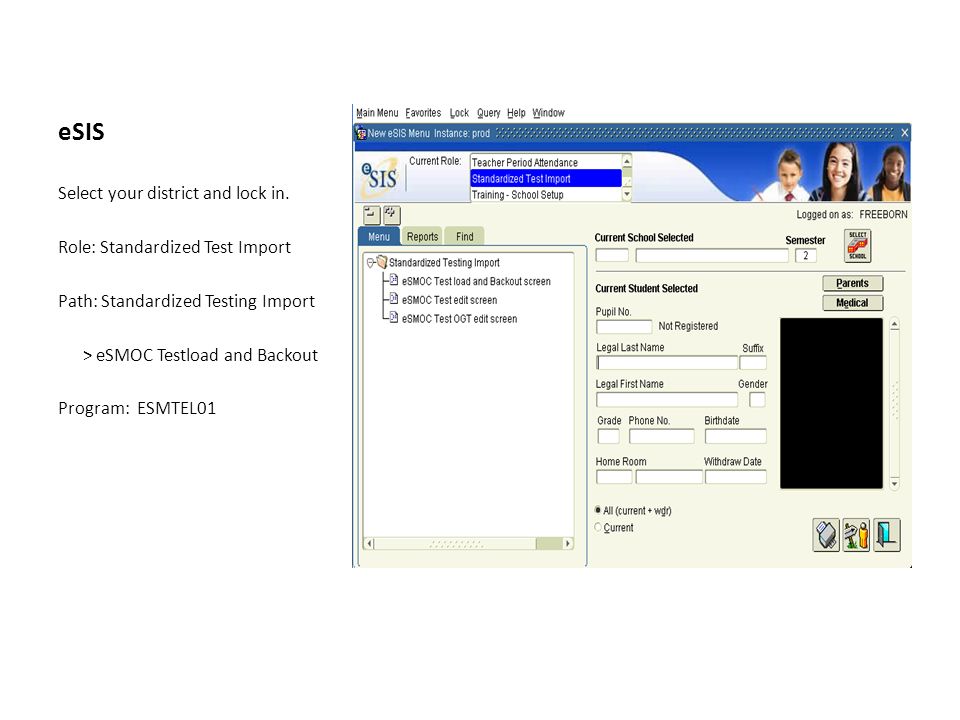
Task: Click the Logged on as FREEBORN text
Action: click(852, 214)
